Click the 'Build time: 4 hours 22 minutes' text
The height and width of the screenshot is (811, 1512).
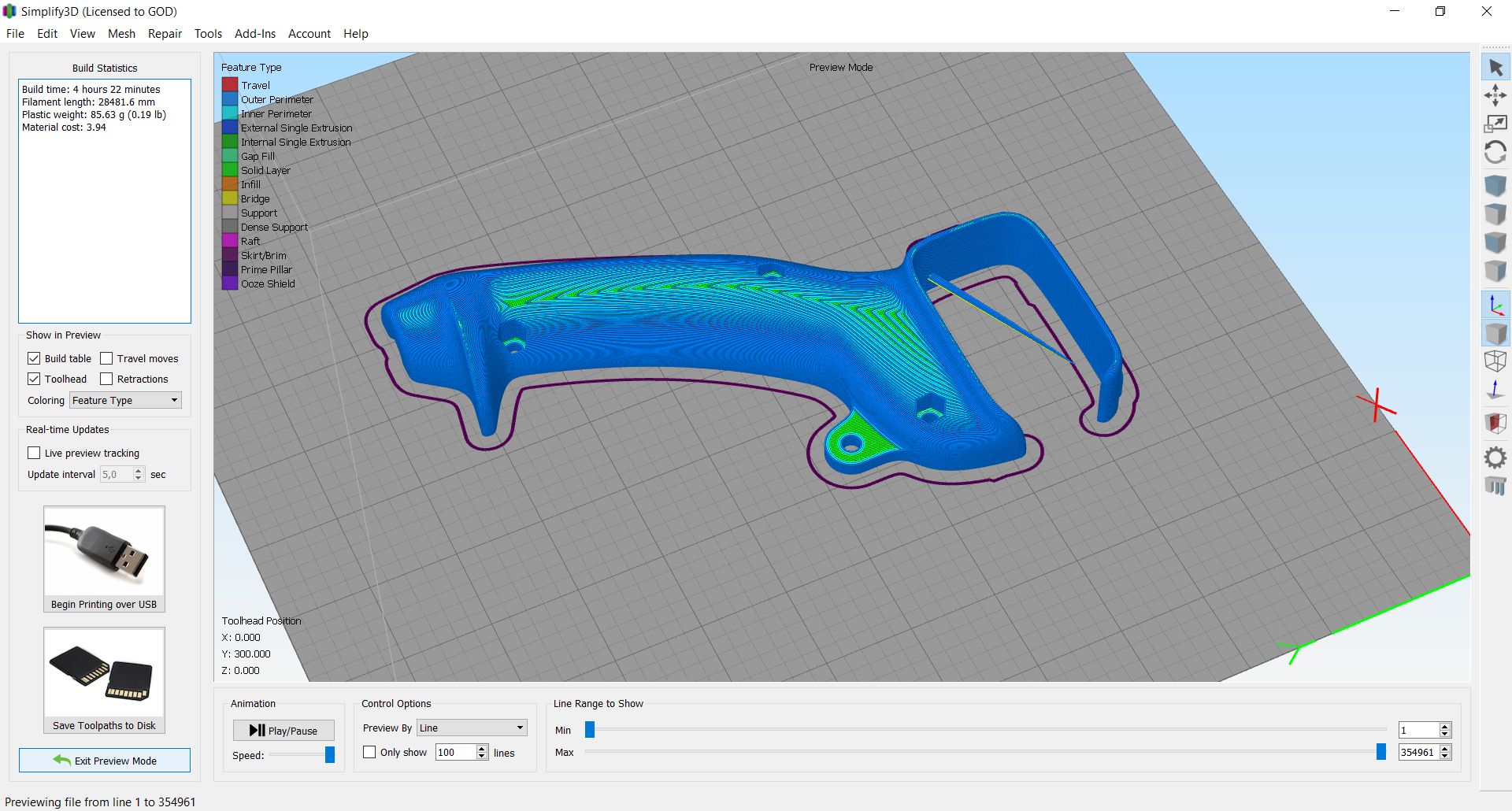[x=91, y=90]
